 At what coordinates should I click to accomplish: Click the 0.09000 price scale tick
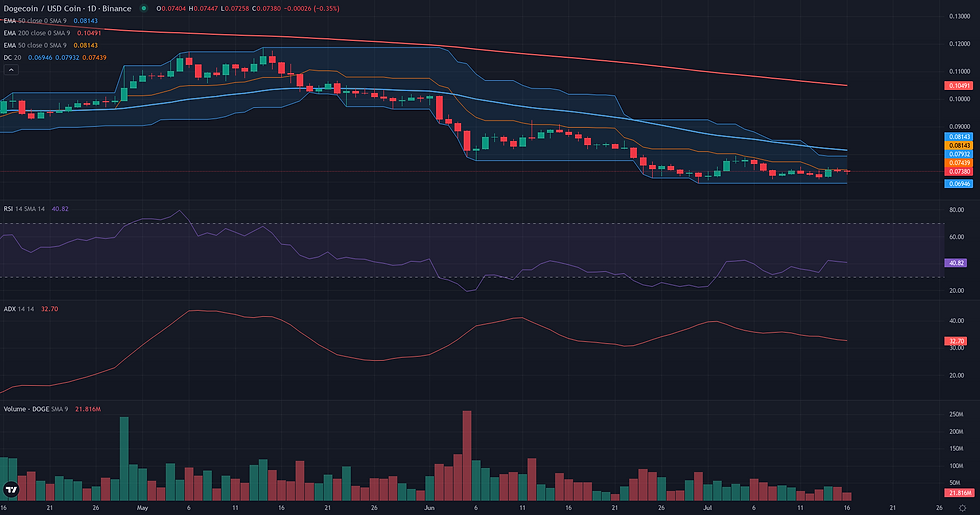coord(959,126)
